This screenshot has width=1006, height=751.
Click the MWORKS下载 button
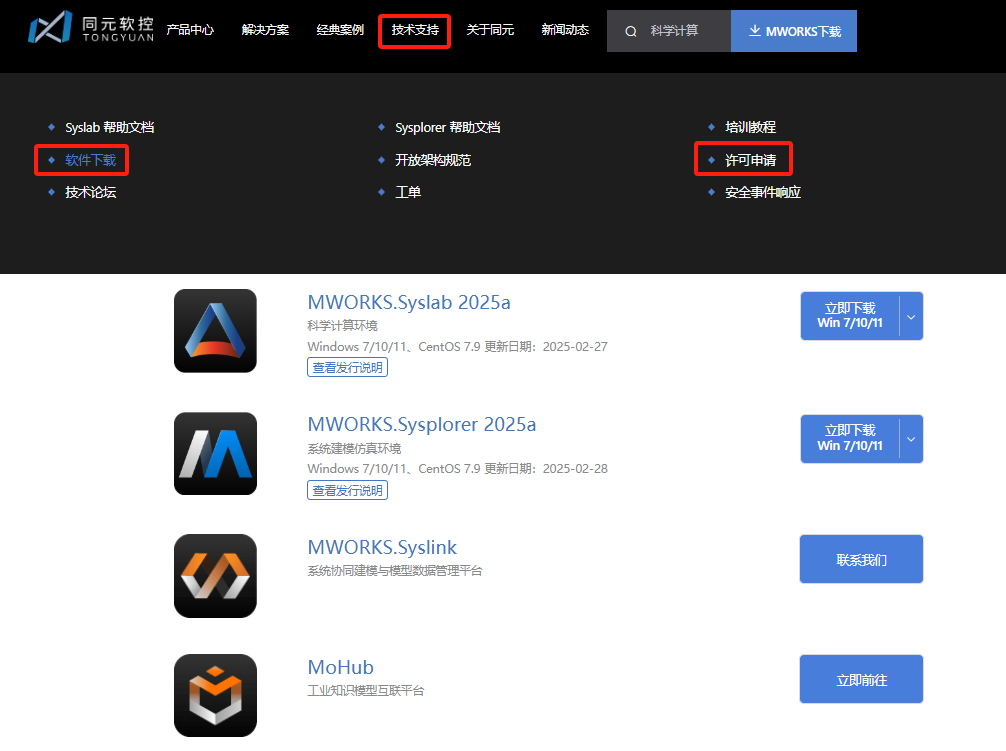coord(794,31)
